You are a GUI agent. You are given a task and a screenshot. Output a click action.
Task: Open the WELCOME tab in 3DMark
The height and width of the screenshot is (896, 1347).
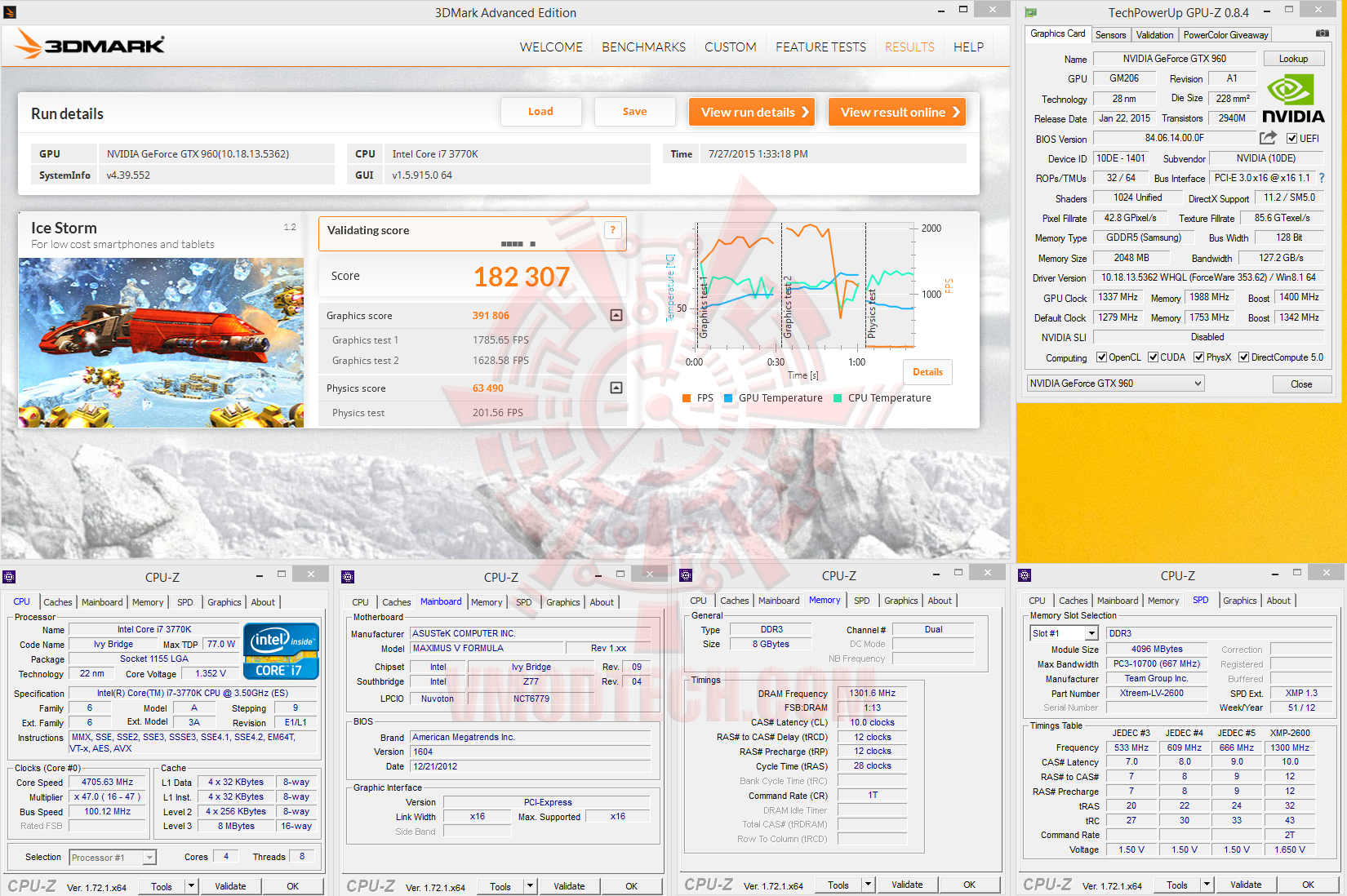(x=551, y=47)
